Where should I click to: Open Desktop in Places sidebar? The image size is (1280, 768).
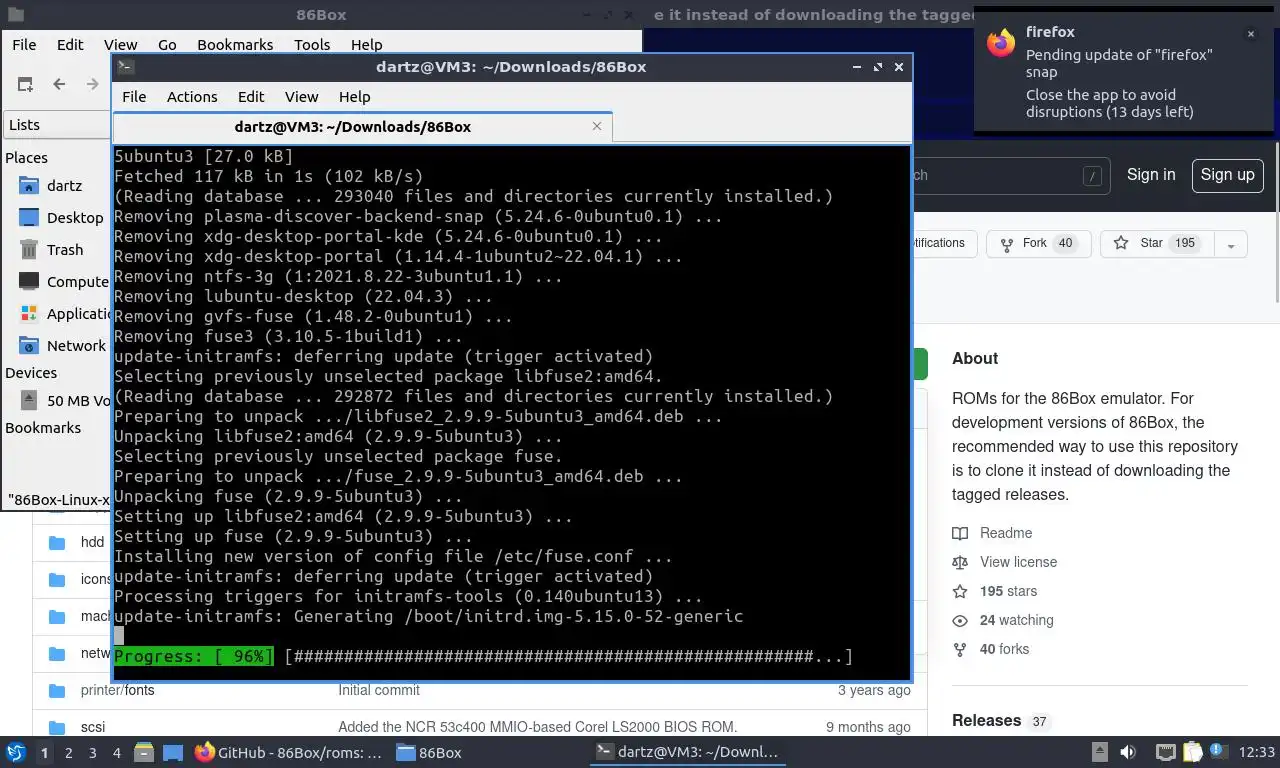pos(75,218)
